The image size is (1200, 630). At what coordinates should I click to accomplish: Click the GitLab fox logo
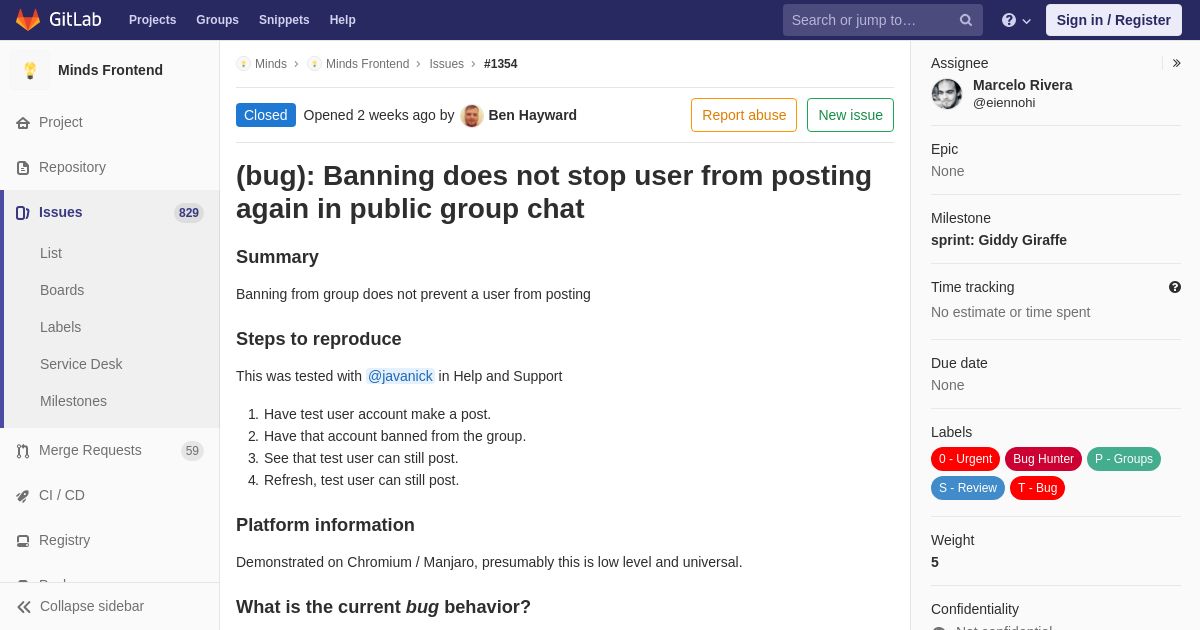point(28,20)
